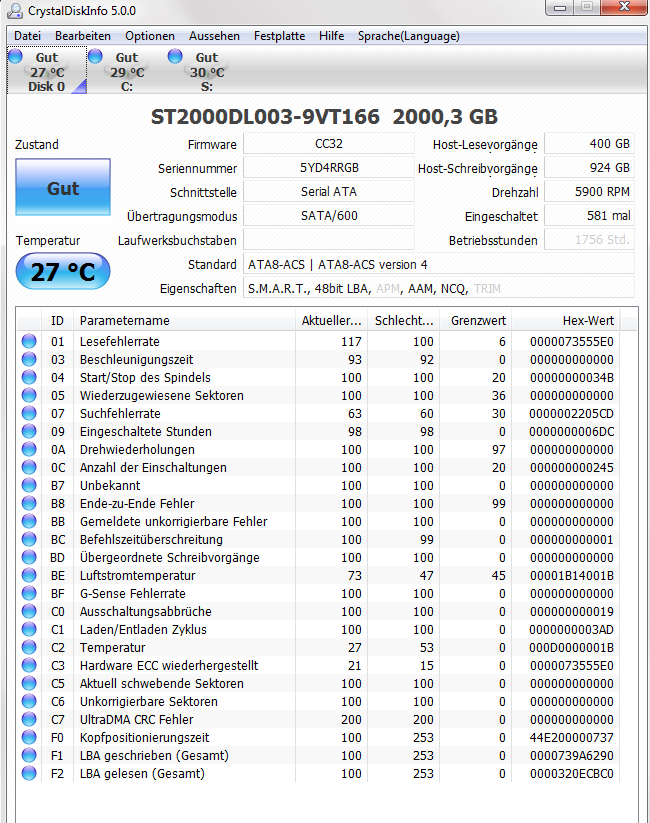Viewport: 650px width, 823px height.
Task: Click the Aktueller... column header
Action: click(331, 320)
